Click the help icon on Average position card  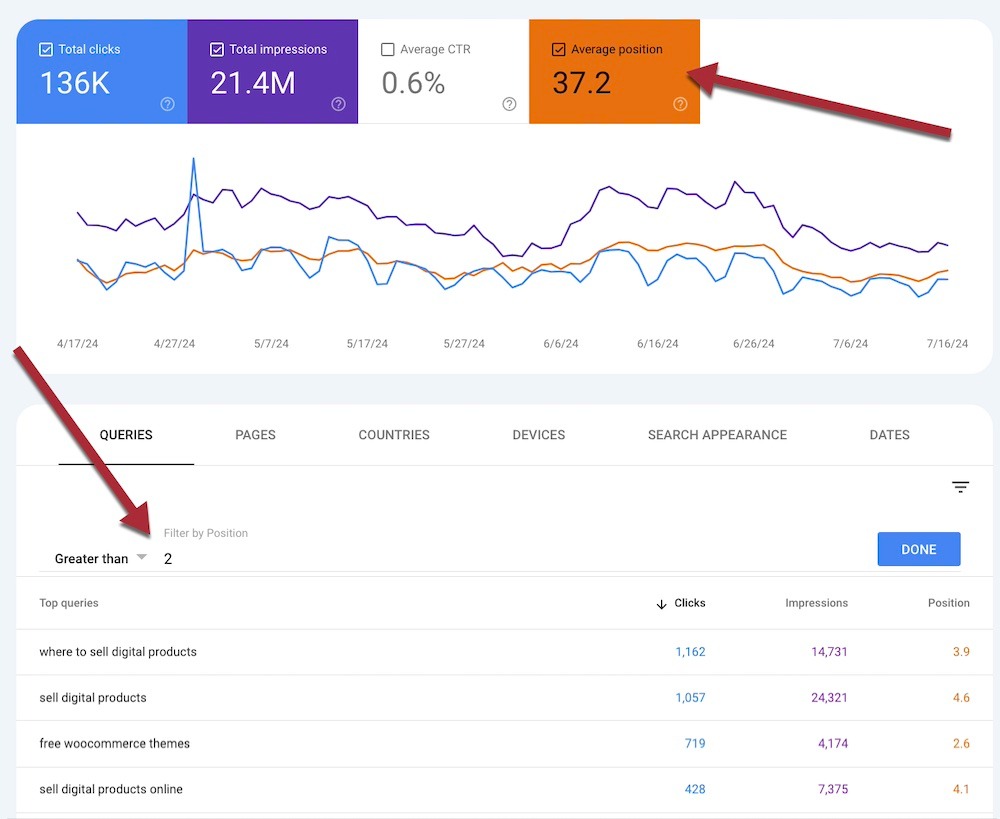point(680,103)
